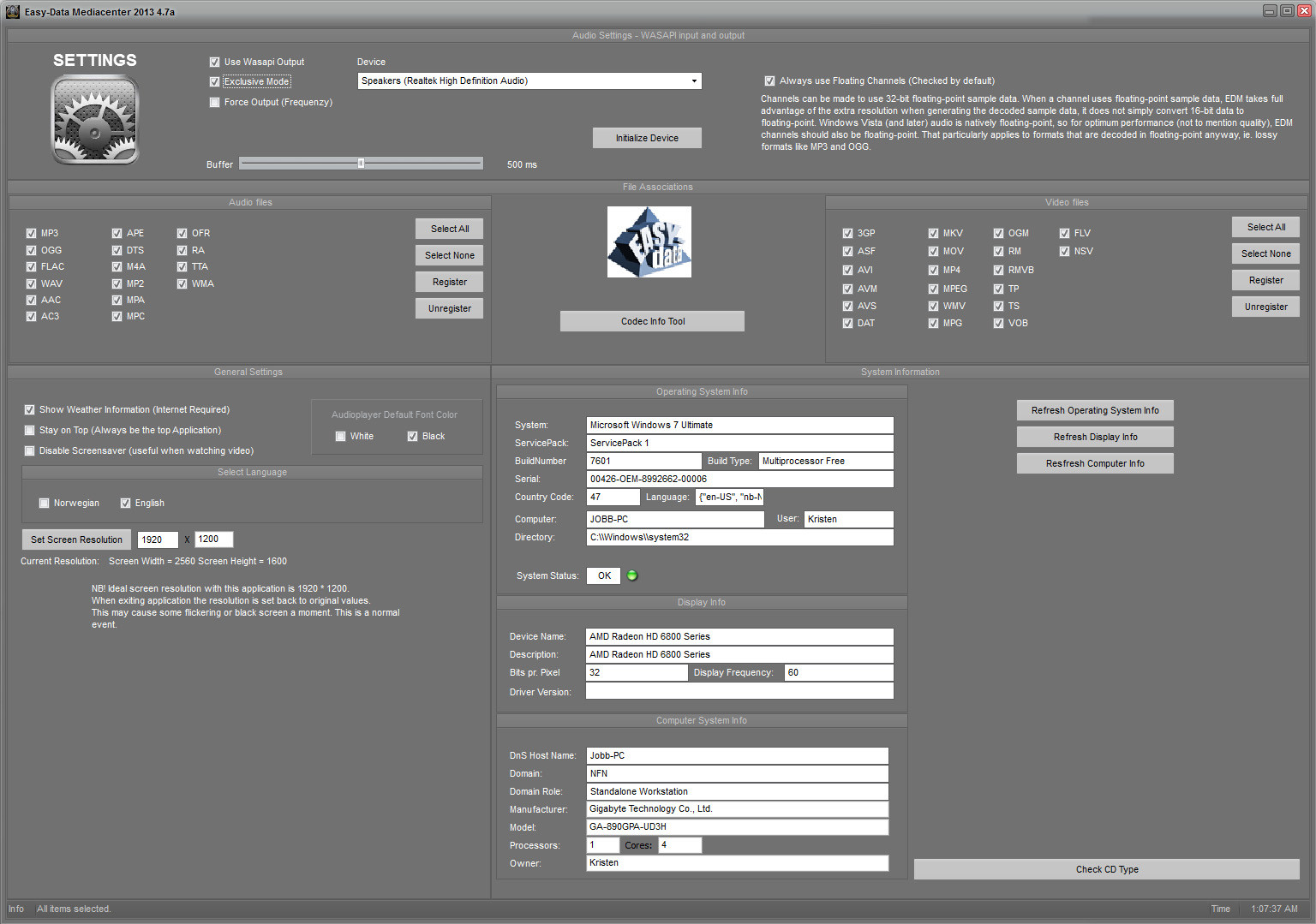Viewport: 1316px width, 924px height.
Task: Click the Computer name field JOBB-PC
Action: pyautogui.click(x=675, y=519)
